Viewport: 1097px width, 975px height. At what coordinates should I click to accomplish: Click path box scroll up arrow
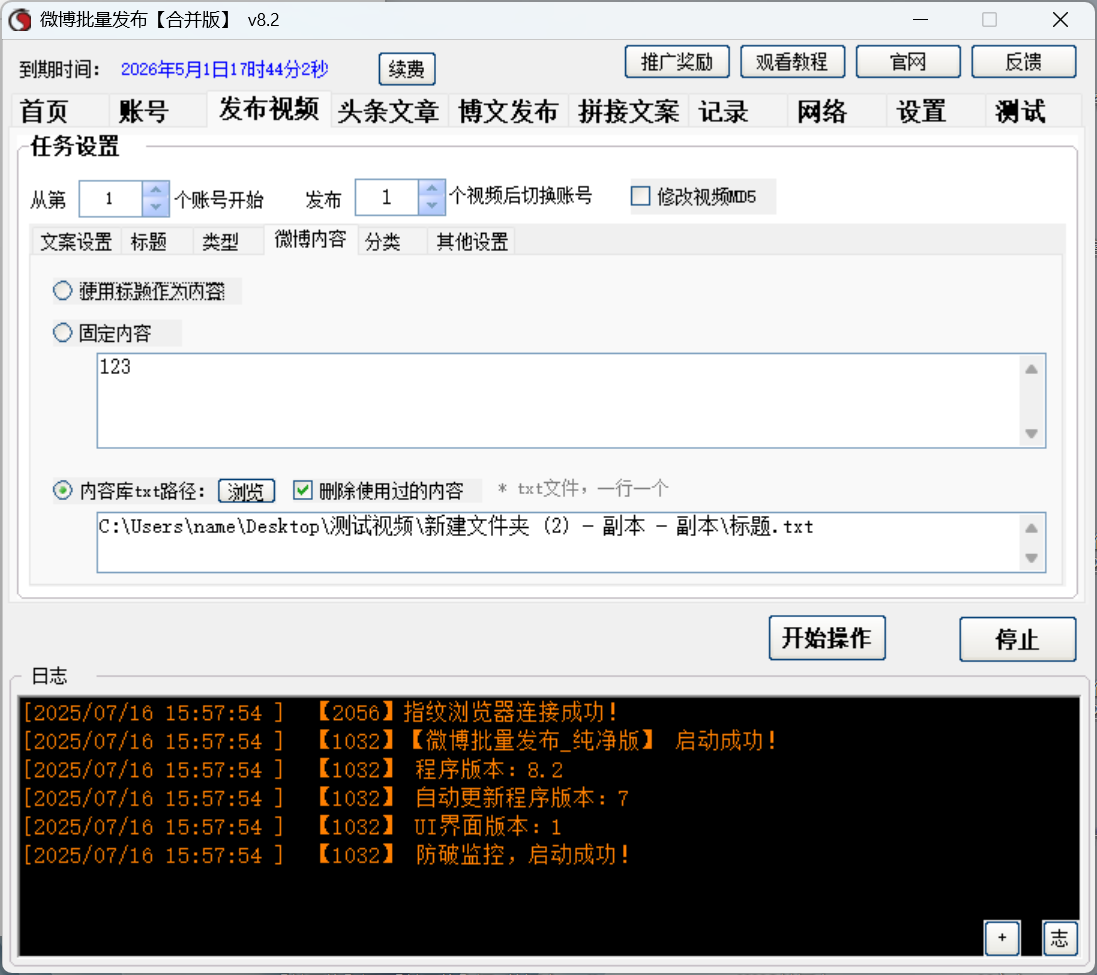pyautogui.click(x=1031, y=528)
